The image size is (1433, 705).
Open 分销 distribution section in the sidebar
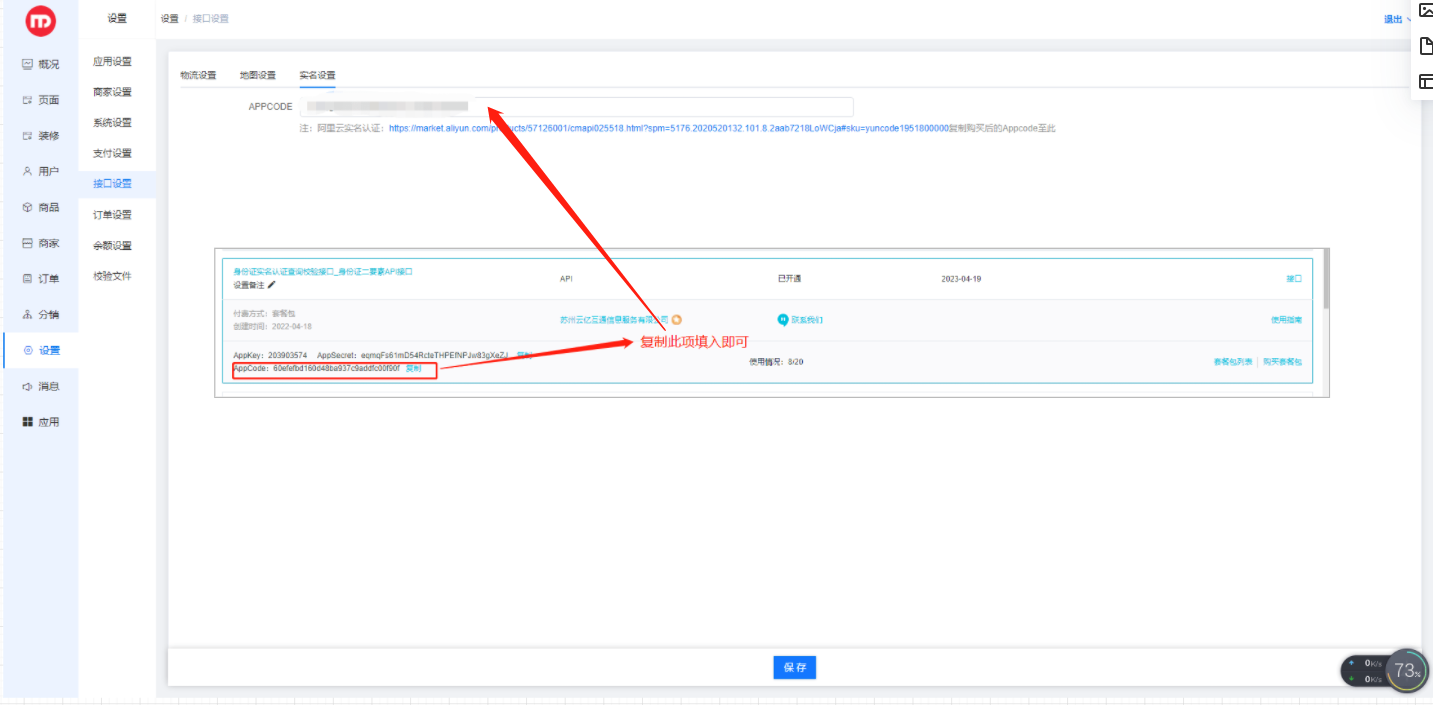point(41,314)
